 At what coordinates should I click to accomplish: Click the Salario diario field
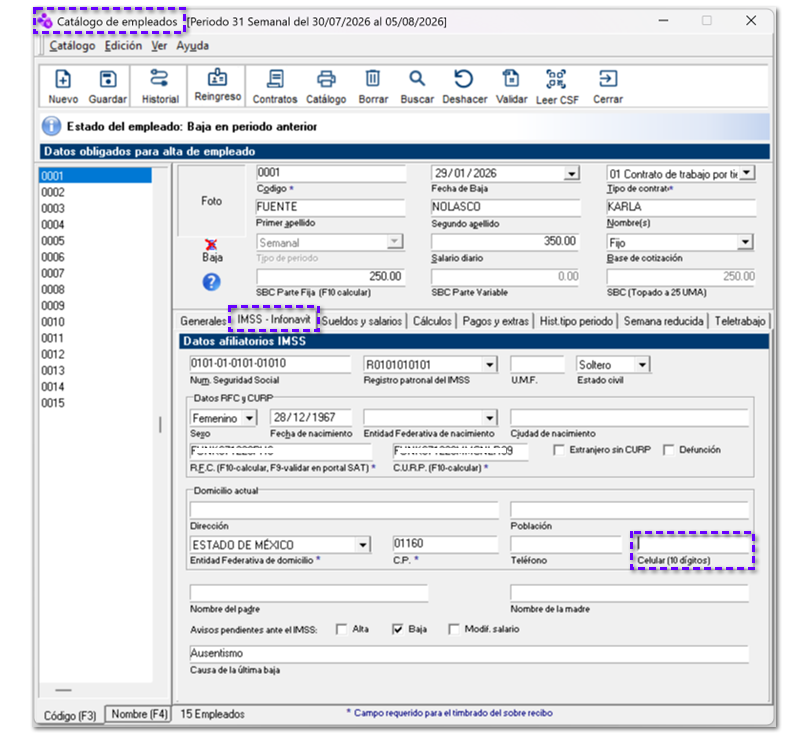(x=505, y=241)
